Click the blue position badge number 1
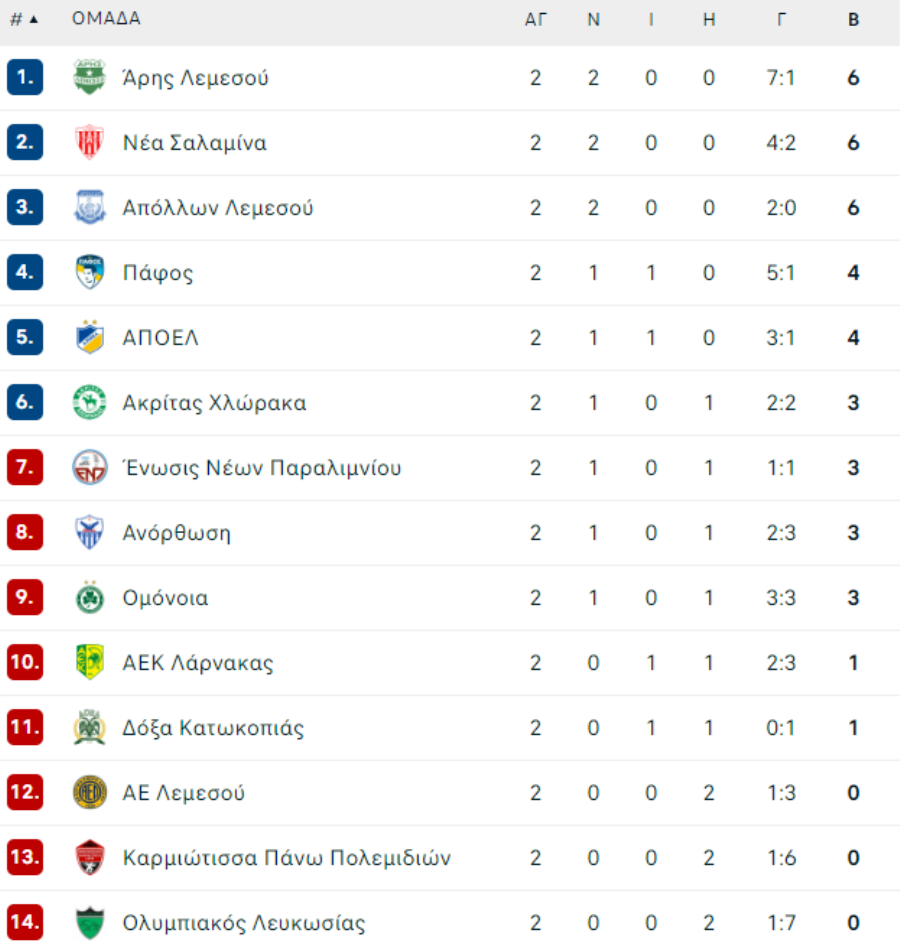The width and height of the screenshot is (900, 952). click(25, 77)
